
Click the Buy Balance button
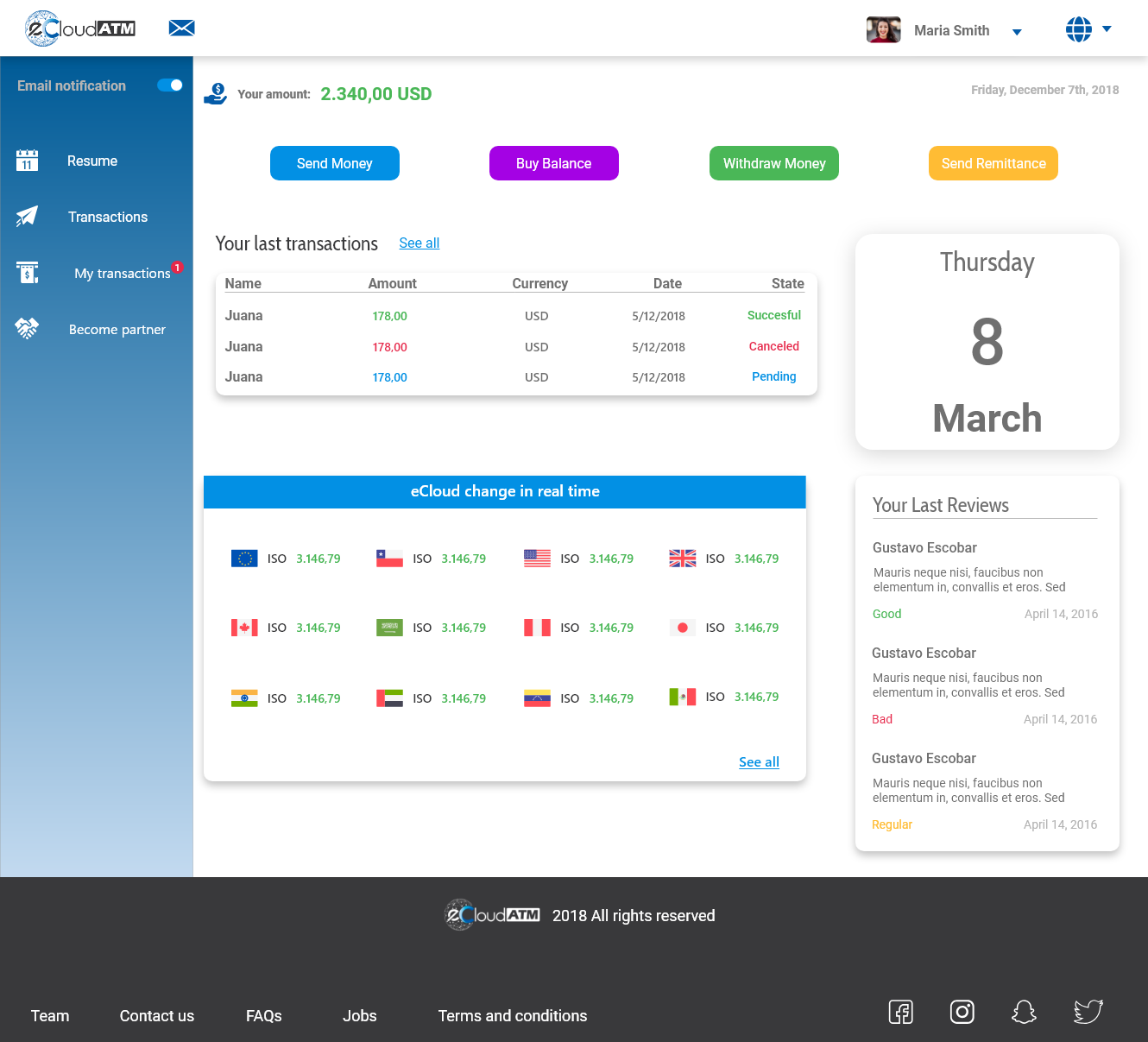pyautogui.click(x=554, y=163)
